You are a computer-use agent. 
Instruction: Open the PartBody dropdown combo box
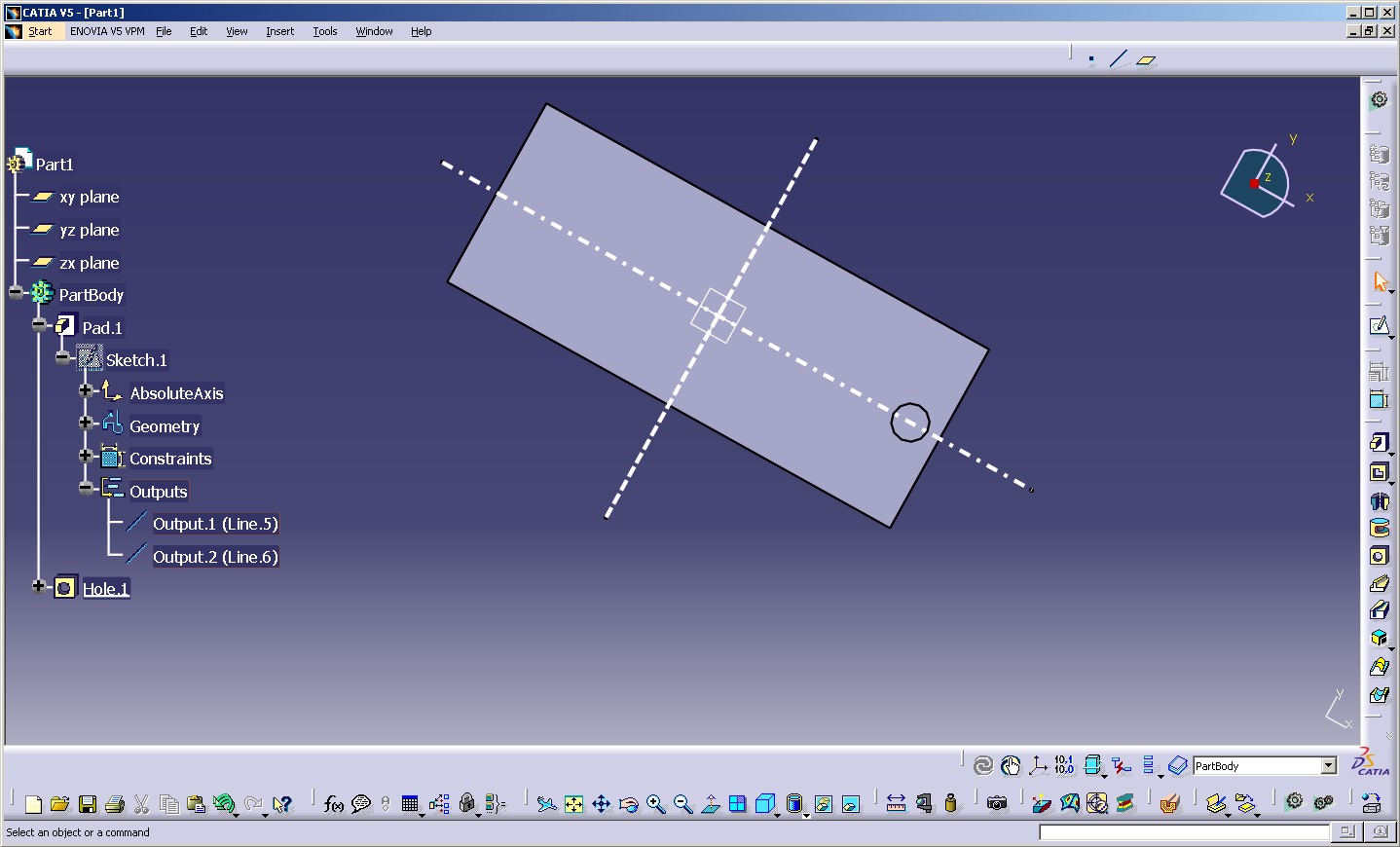point(1329,766)
